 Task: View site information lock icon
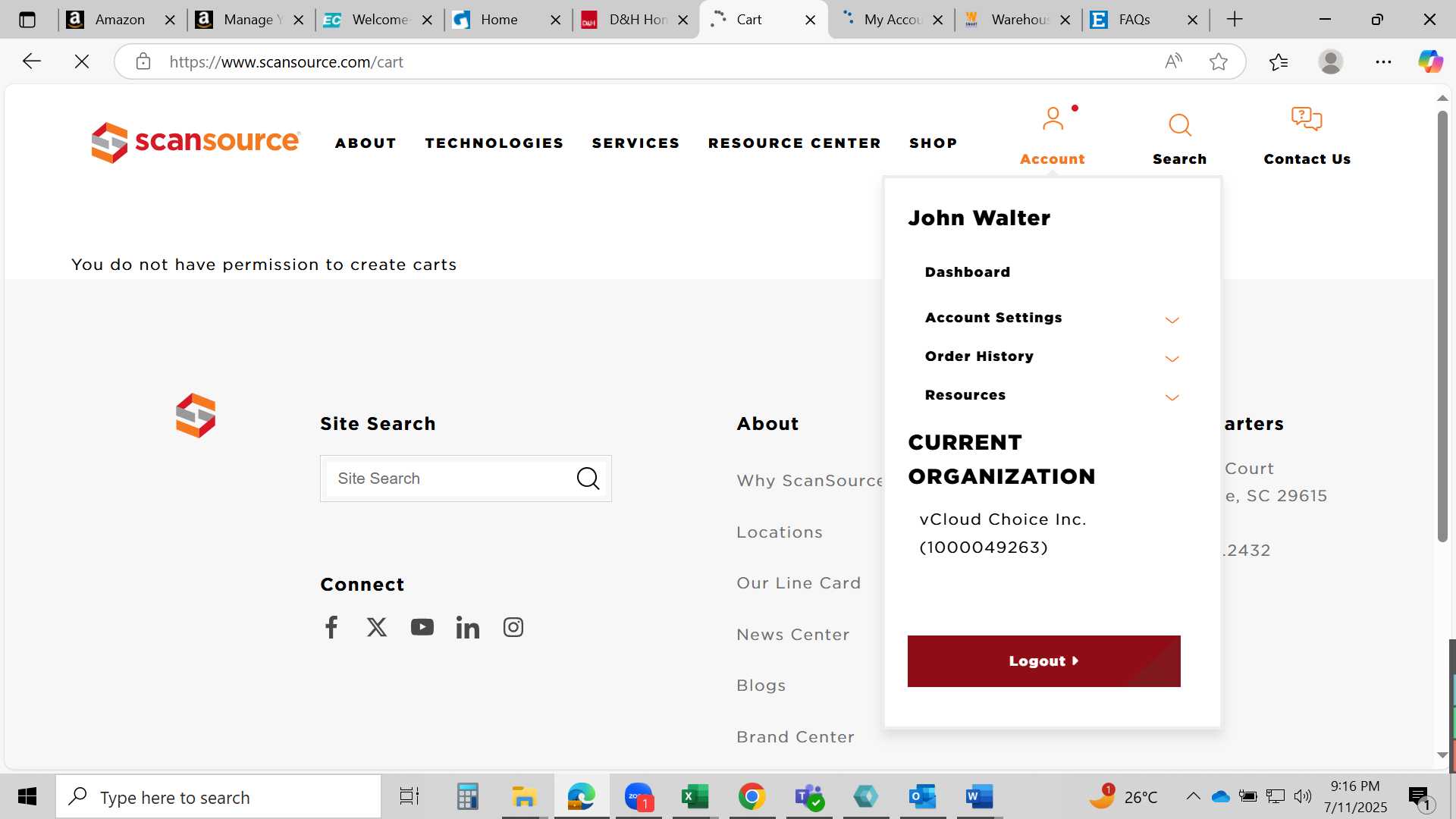click(143, 61)
